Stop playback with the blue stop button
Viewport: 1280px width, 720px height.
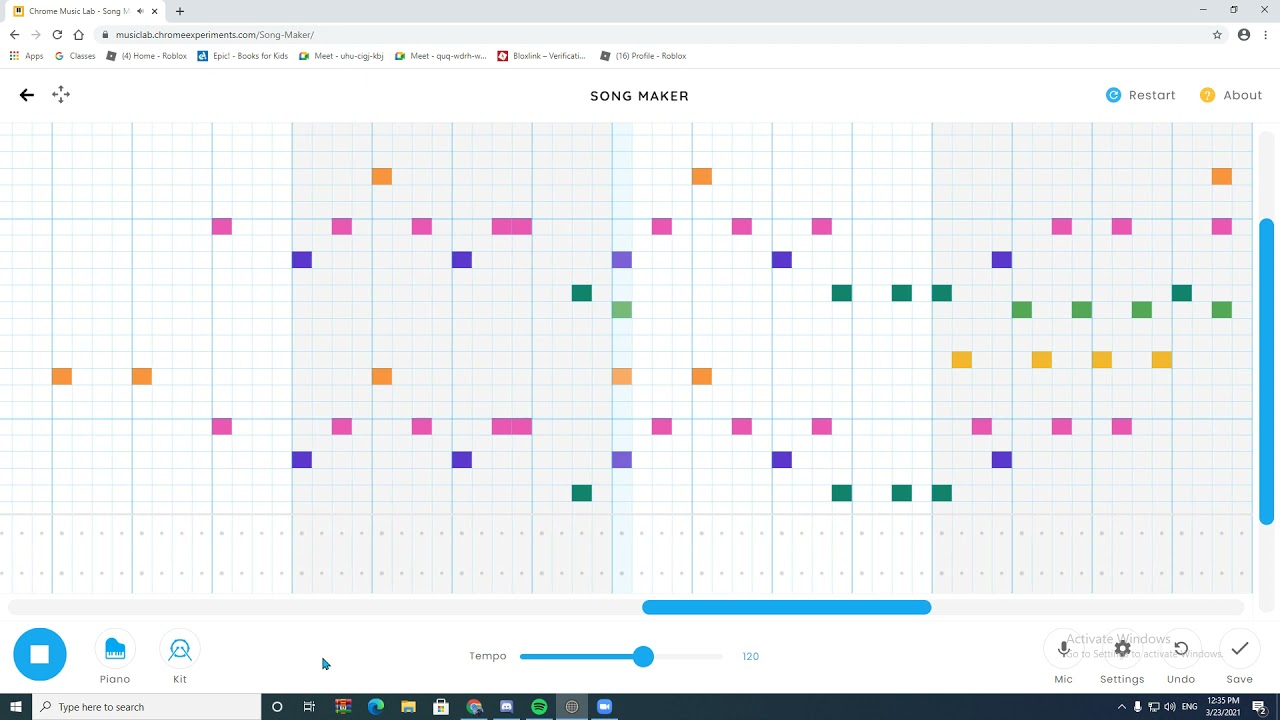(x=40, y=655)
